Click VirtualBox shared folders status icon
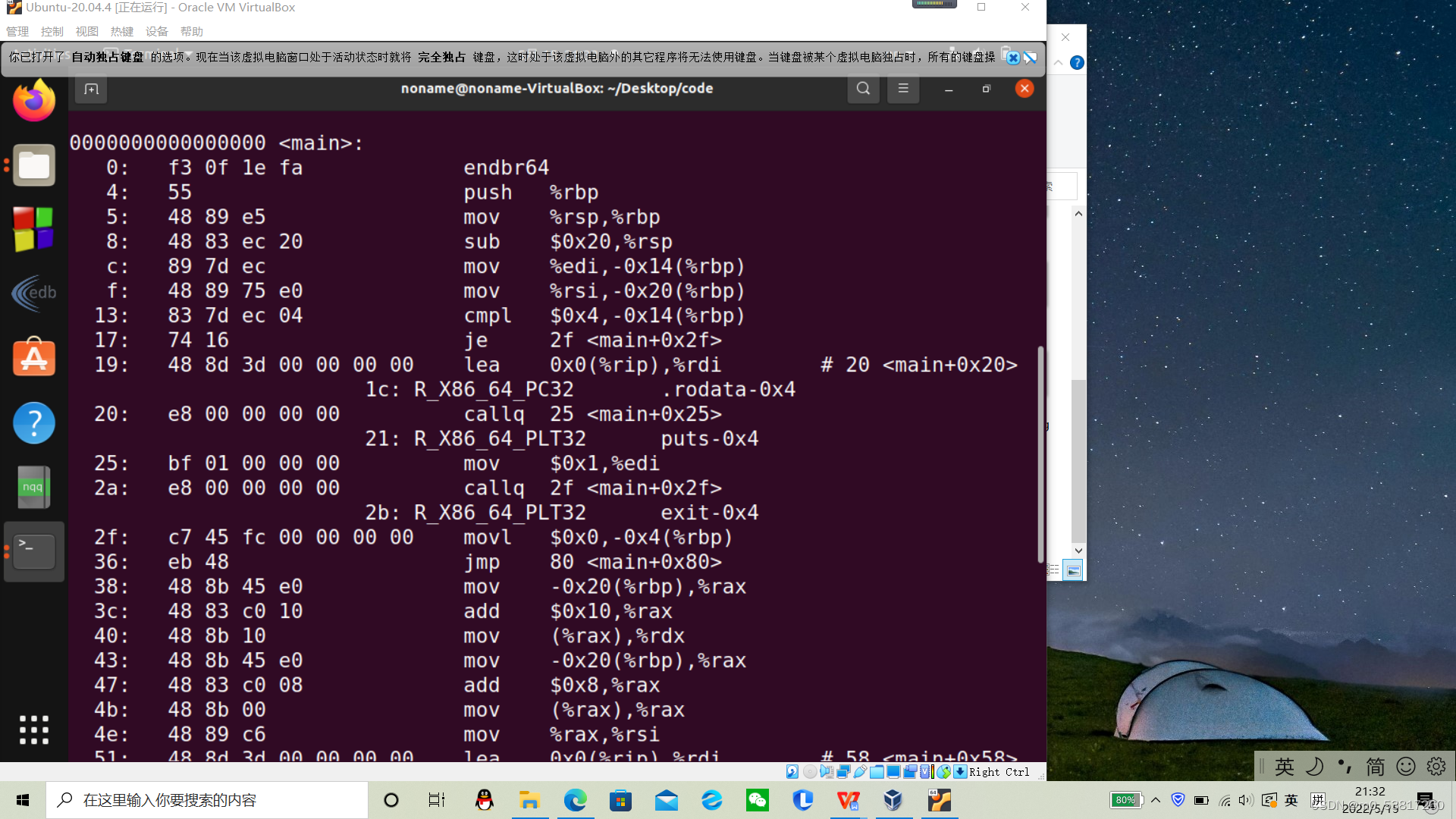Screen dimensions: 1456x819 pos(877,772)
